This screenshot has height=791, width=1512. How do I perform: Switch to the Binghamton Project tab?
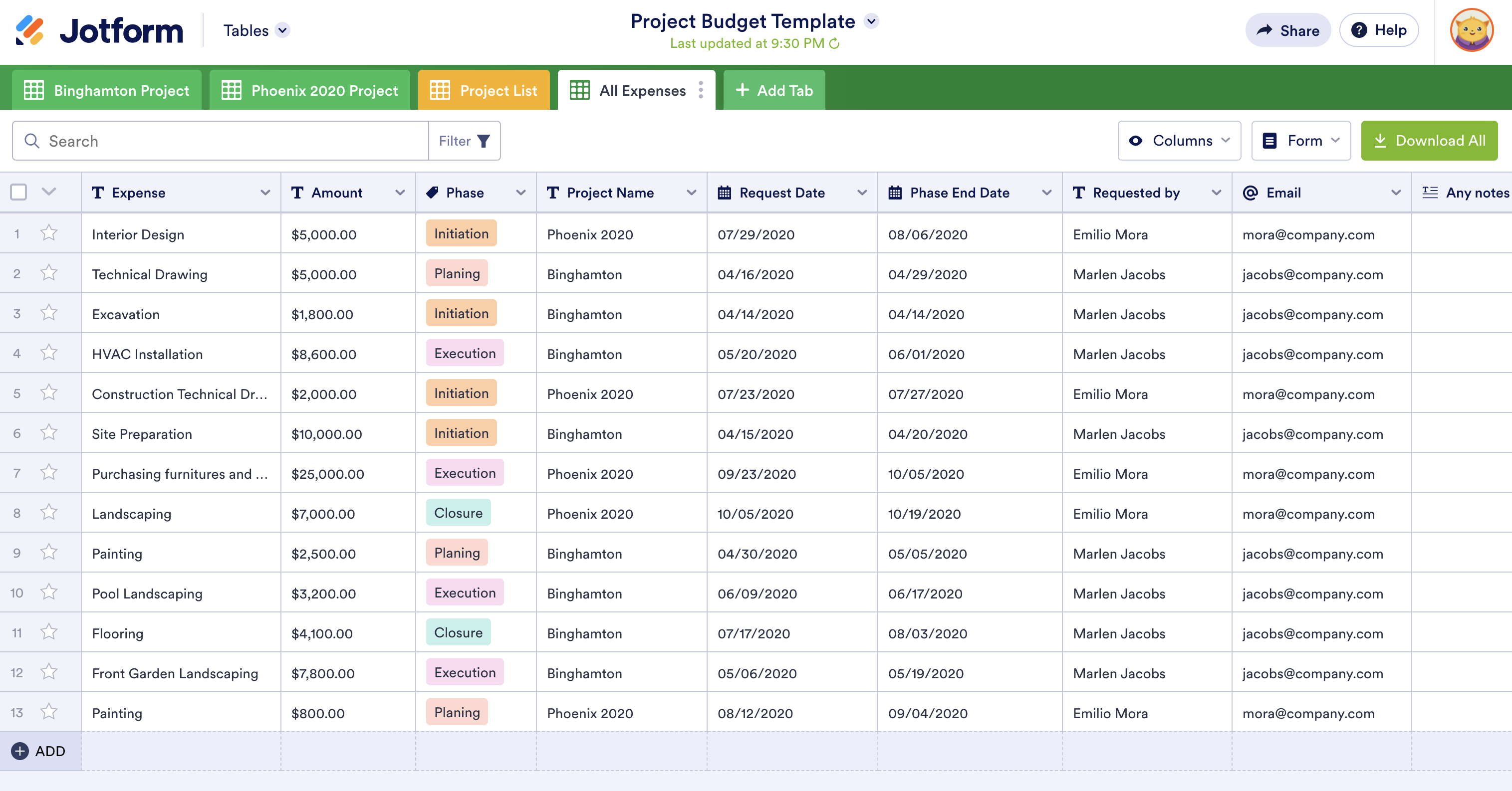107,90
